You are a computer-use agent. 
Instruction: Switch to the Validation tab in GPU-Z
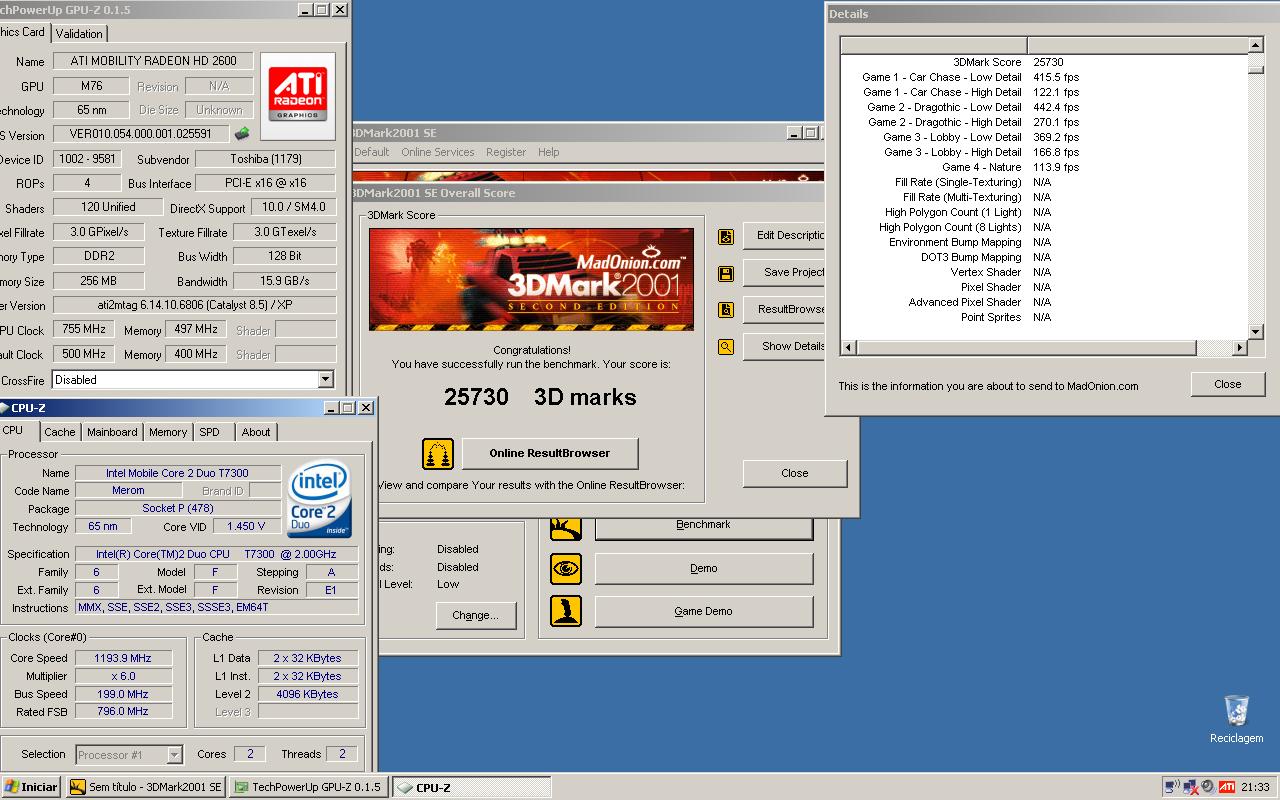(x=79, y=33)
